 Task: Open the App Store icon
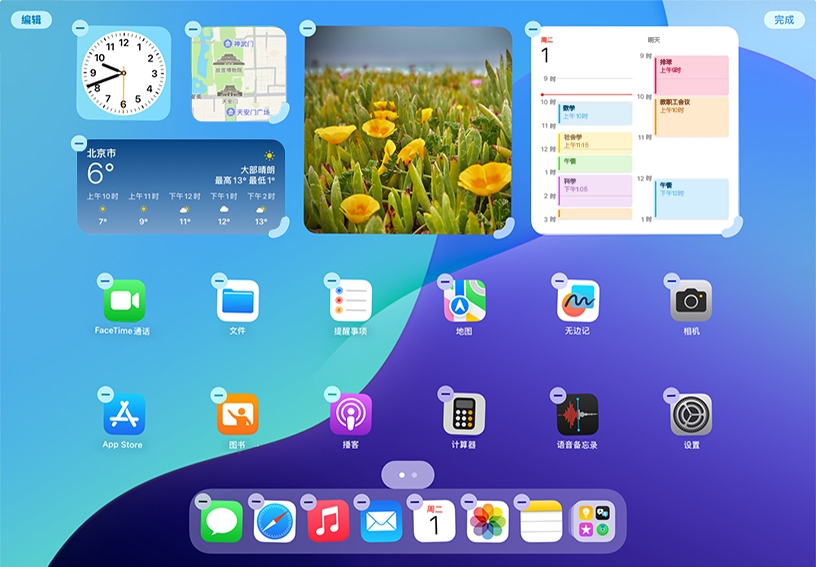[124, 414]
